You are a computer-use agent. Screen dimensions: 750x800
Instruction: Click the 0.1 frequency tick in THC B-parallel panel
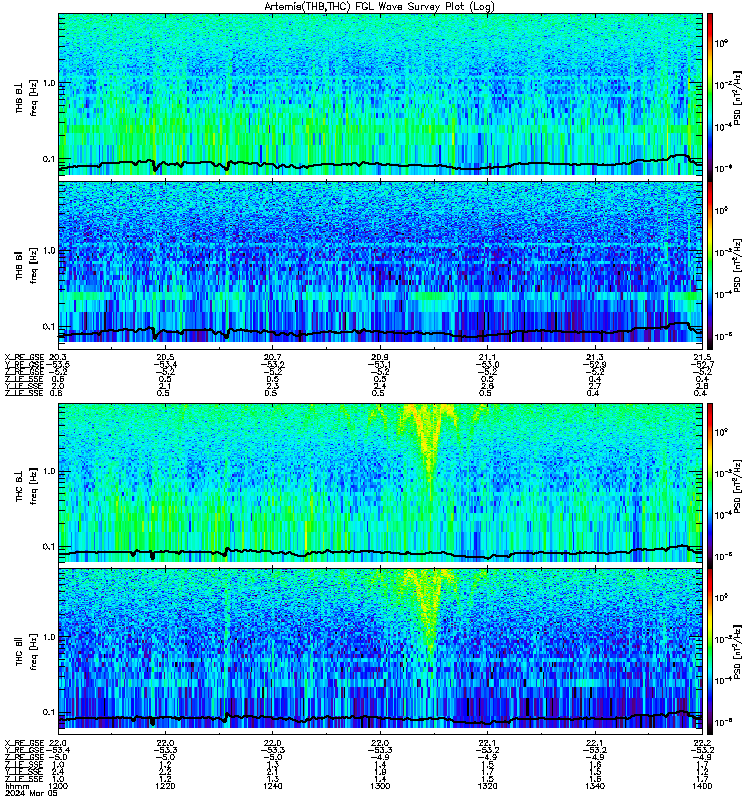49,712
